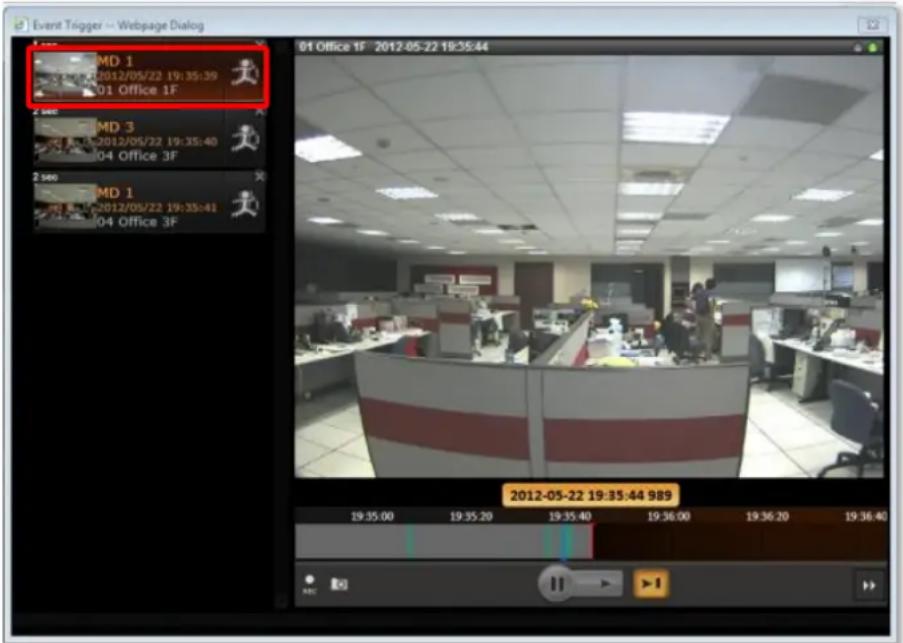
Task: Select the MD 1 event for 01 Office 1F
Action: point(148,75)
